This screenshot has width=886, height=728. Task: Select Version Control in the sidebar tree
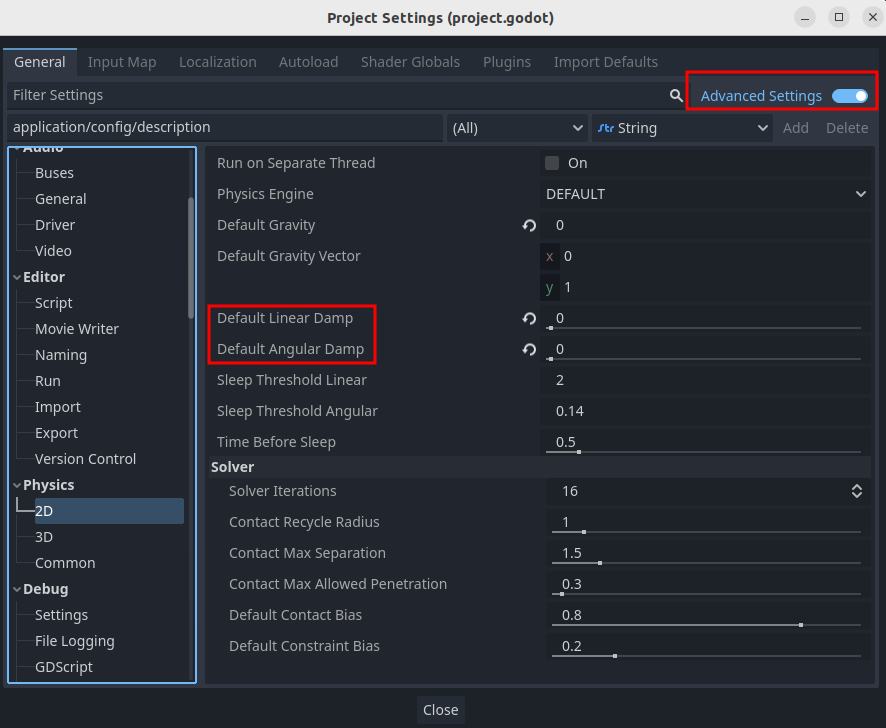coord(85,459)
